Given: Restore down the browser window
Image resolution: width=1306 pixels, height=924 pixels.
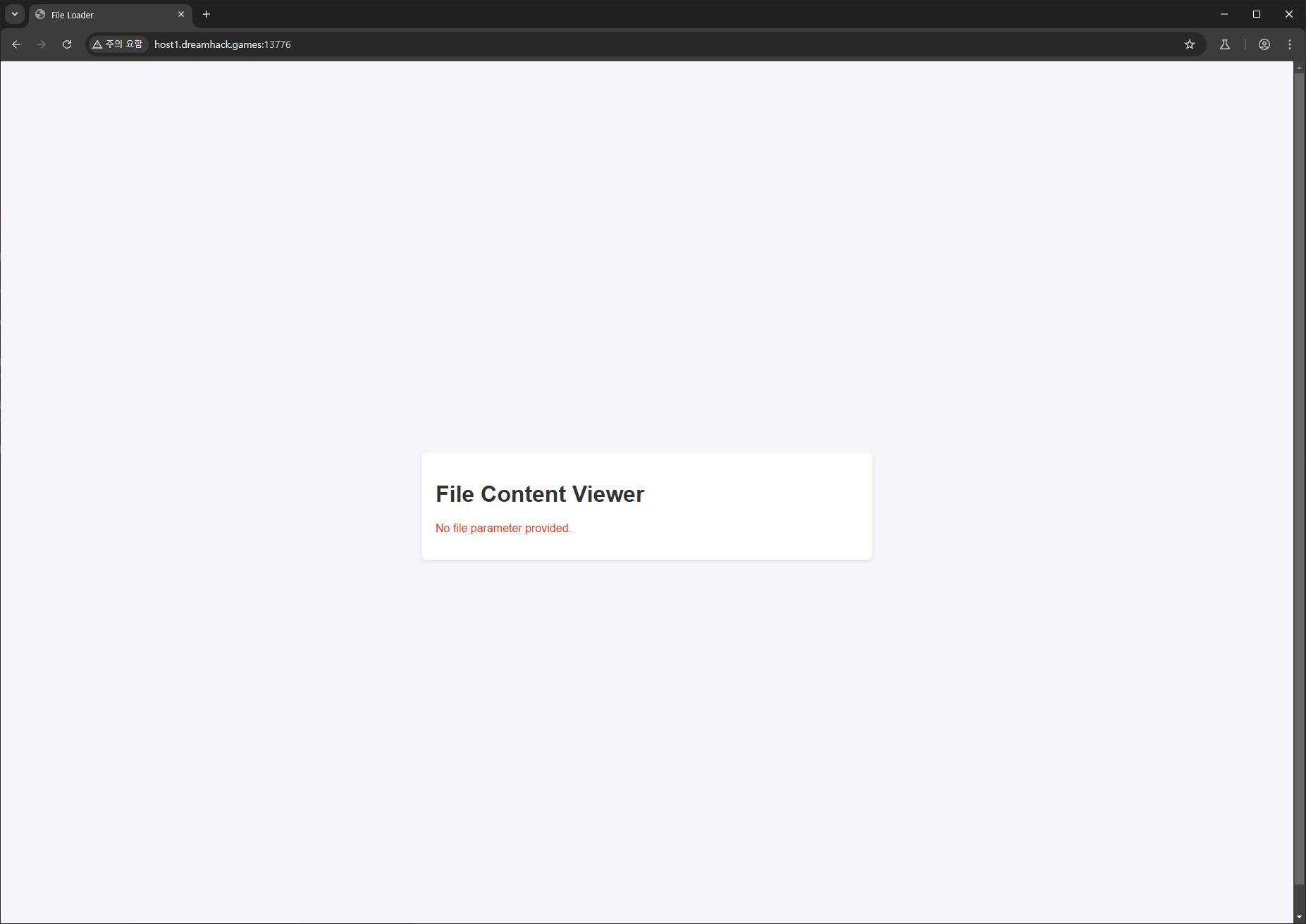Looking at the screenshot, I should pyautogui.click(x=1256, y=13).
